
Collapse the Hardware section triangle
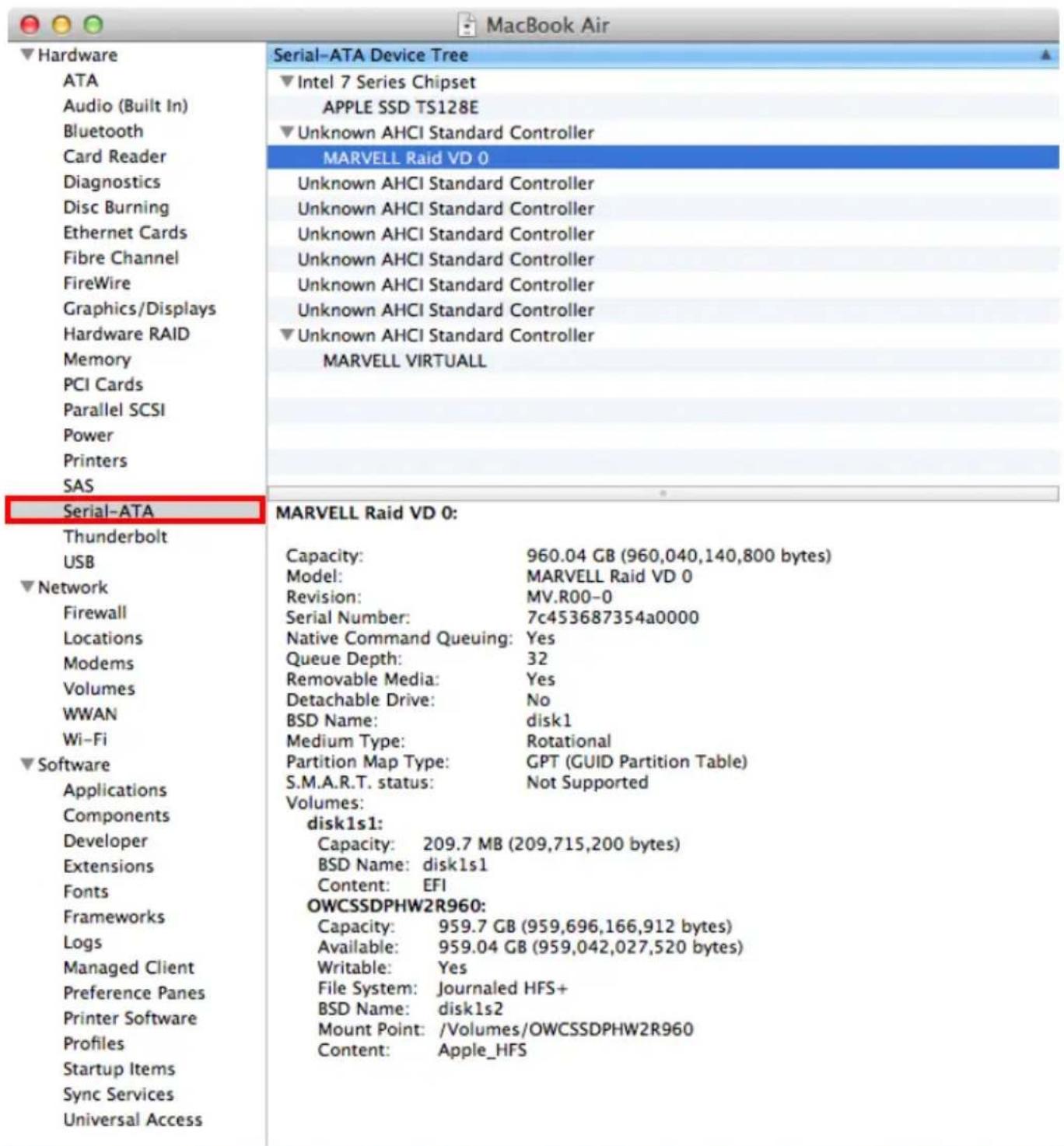point(27,54)
